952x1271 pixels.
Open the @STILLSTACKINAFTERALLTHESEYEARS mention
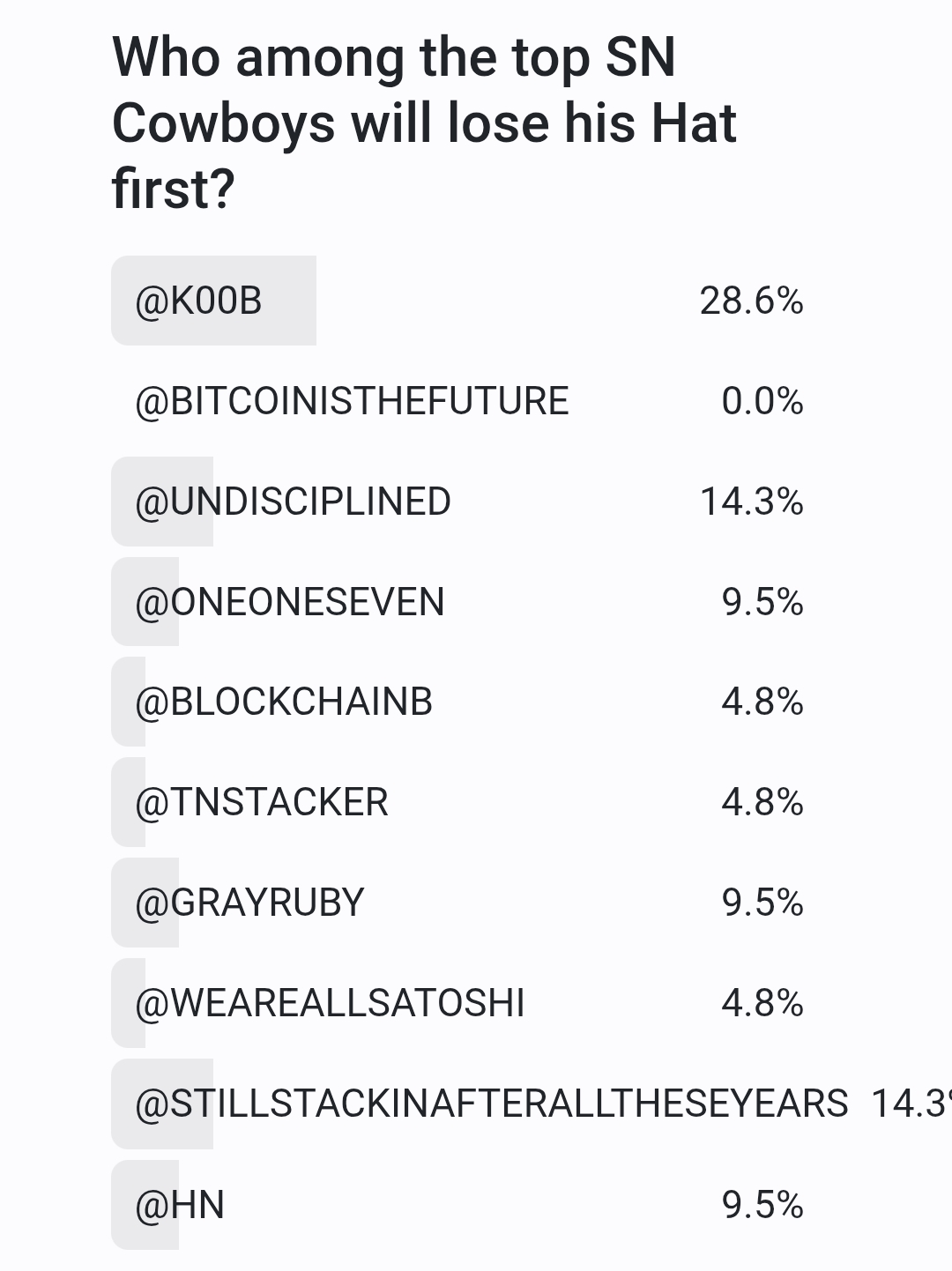click(x=492, y=1104)
